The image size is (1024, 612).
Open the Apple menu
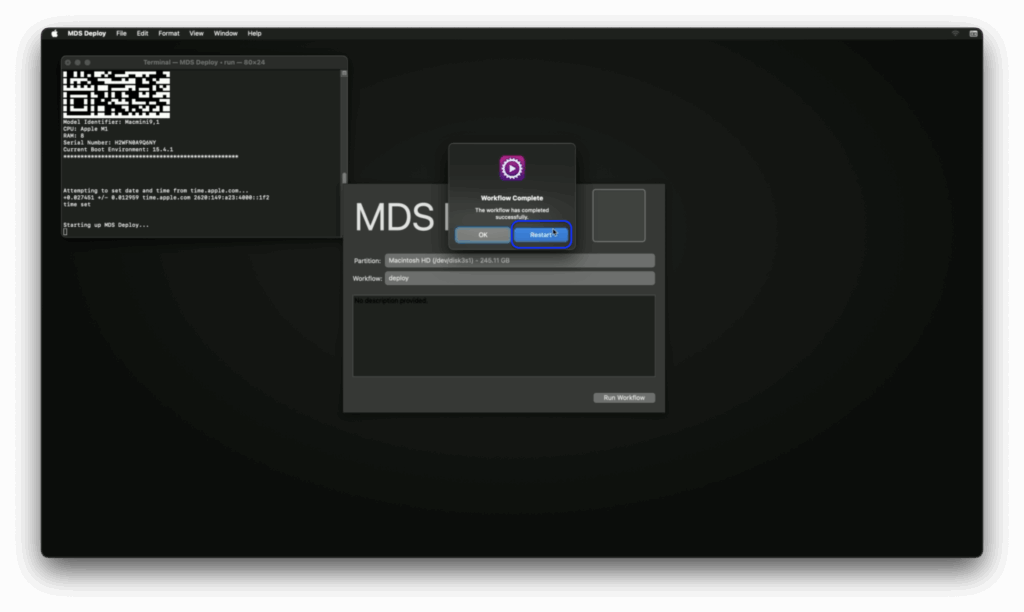tap(54, 33)
